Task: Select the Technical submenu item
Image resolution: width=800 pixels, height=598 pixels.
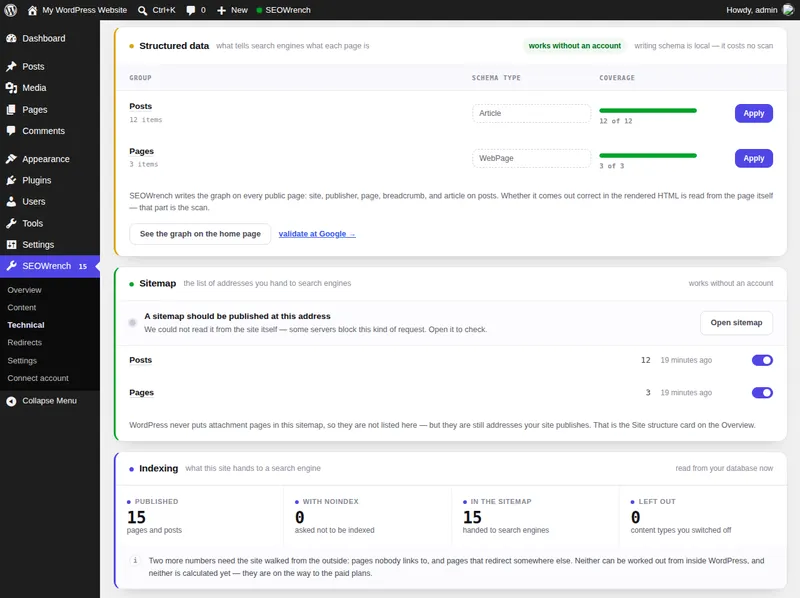Action: tap(26, 325)
